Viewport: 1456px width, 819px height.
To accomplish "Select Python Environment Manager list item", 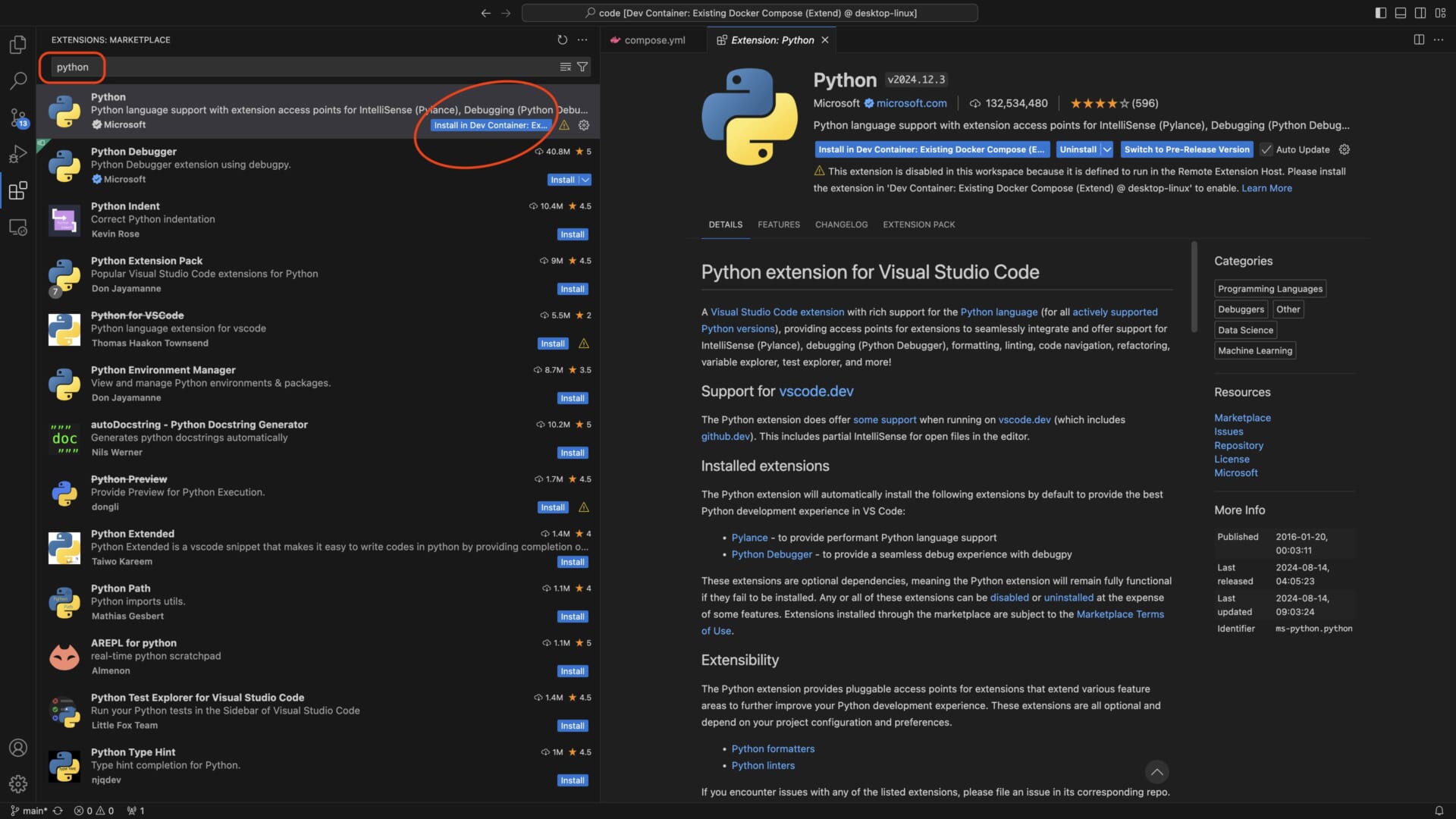I will [318, 383].
